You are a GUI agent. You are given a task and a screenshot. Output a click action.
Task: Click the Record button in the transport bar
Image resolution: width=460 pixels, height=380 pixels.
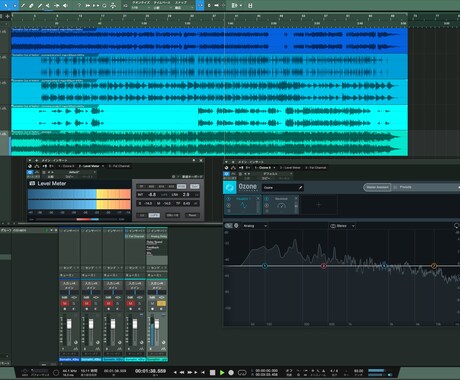pyautogui.click(x=231, y=372)
